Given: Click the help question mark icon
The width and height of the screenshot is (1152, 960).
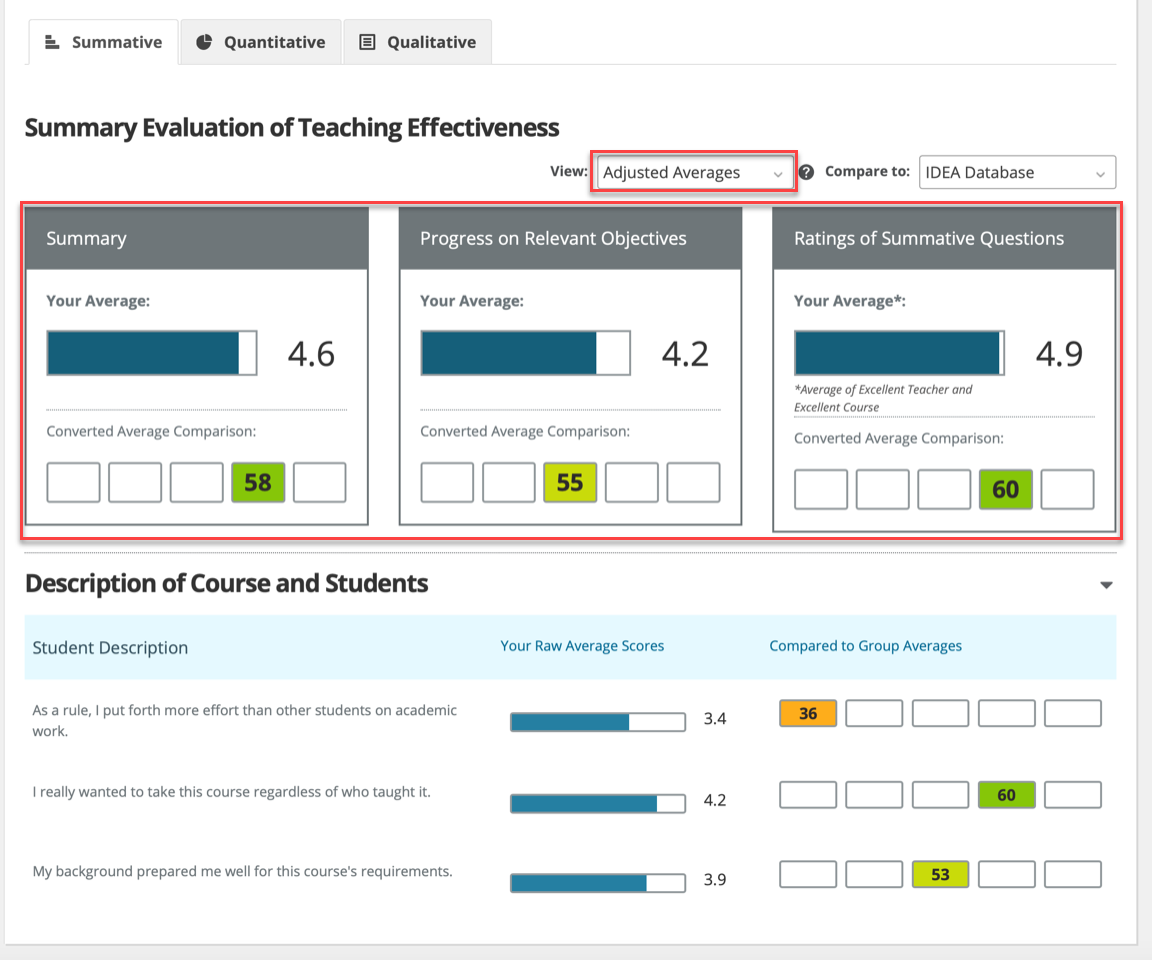Looking at the screenshot, I should pos(807,172).
